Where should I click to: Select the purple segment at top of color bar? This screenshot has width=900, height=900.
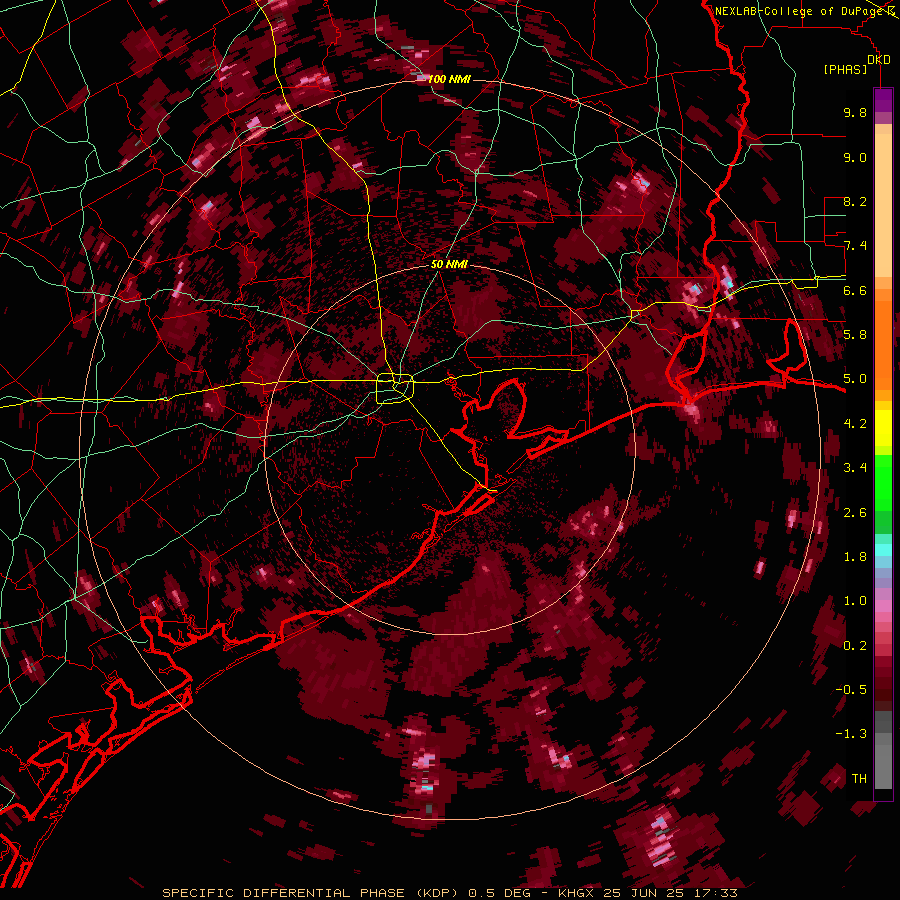[x=883, y=100]
